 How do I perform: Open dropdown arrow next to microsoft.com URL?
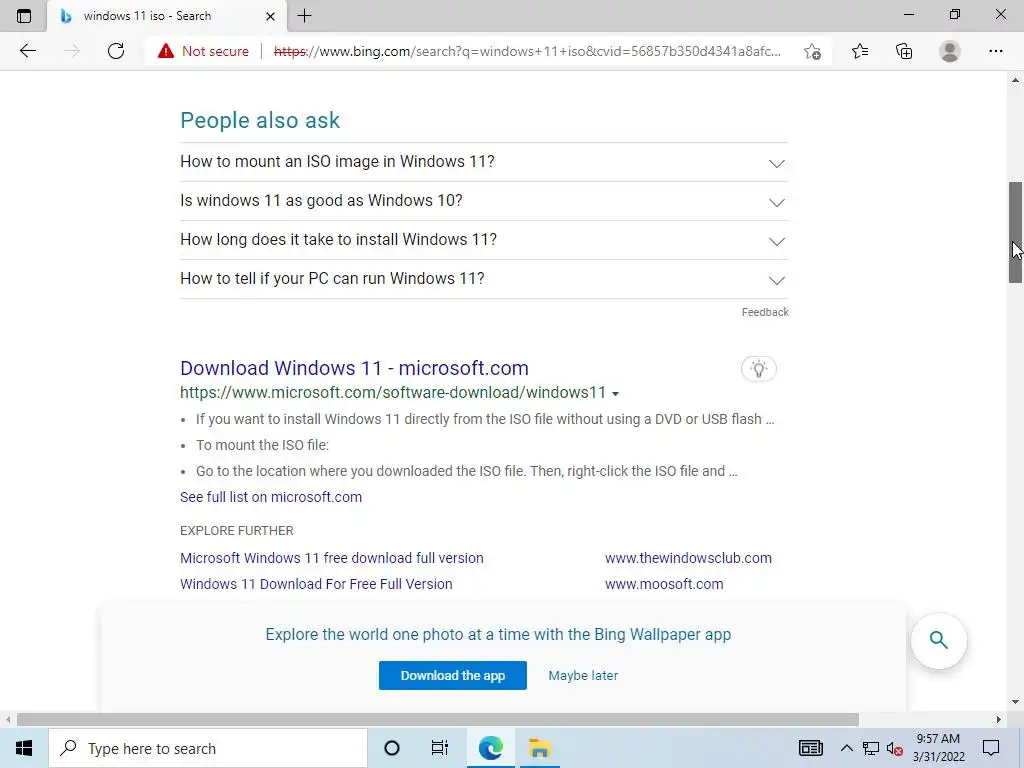(x=615, y=394)
